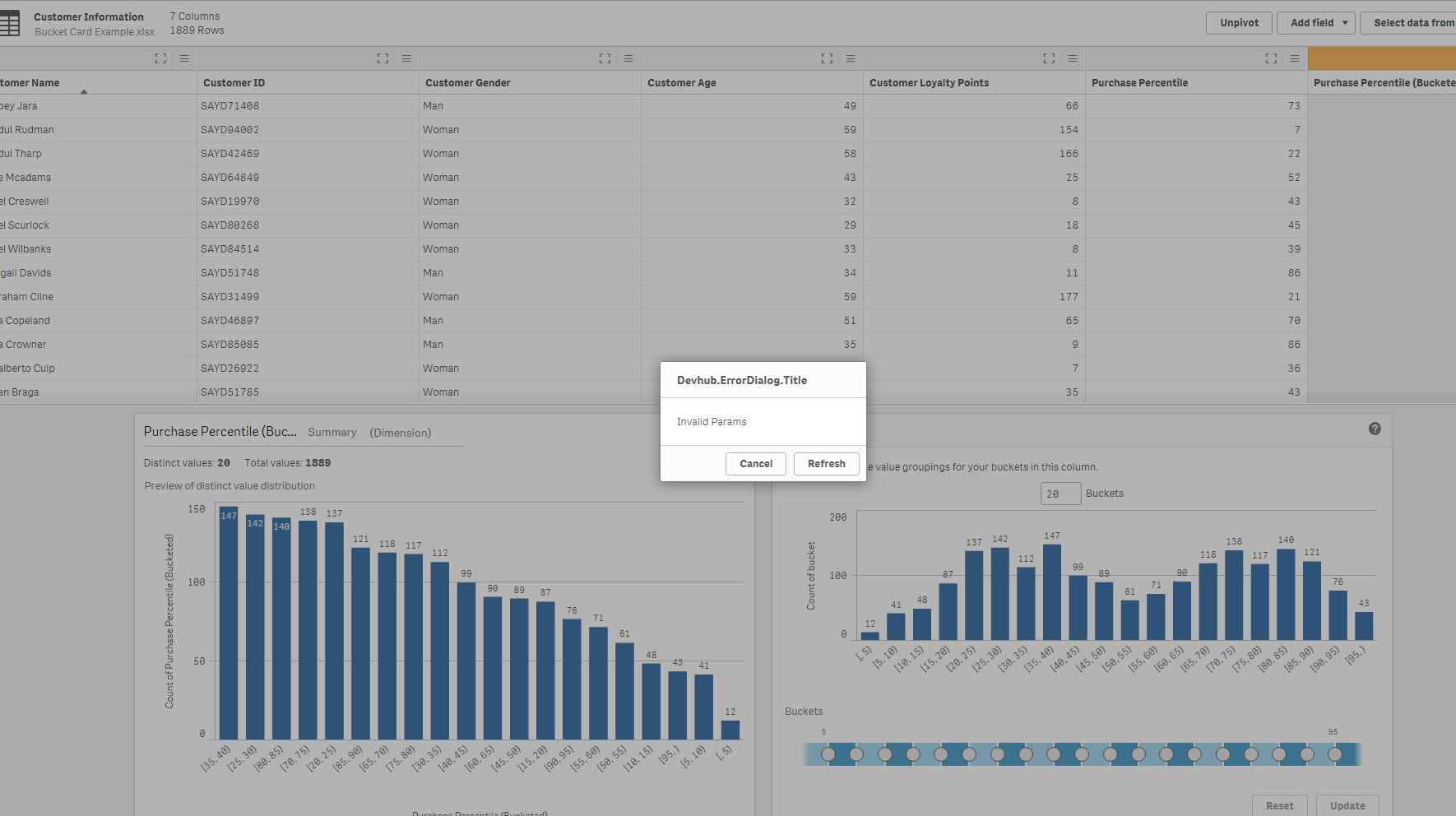Click the Scurlock name cell
Screen dimensions: 1456x816
point(98,225)
